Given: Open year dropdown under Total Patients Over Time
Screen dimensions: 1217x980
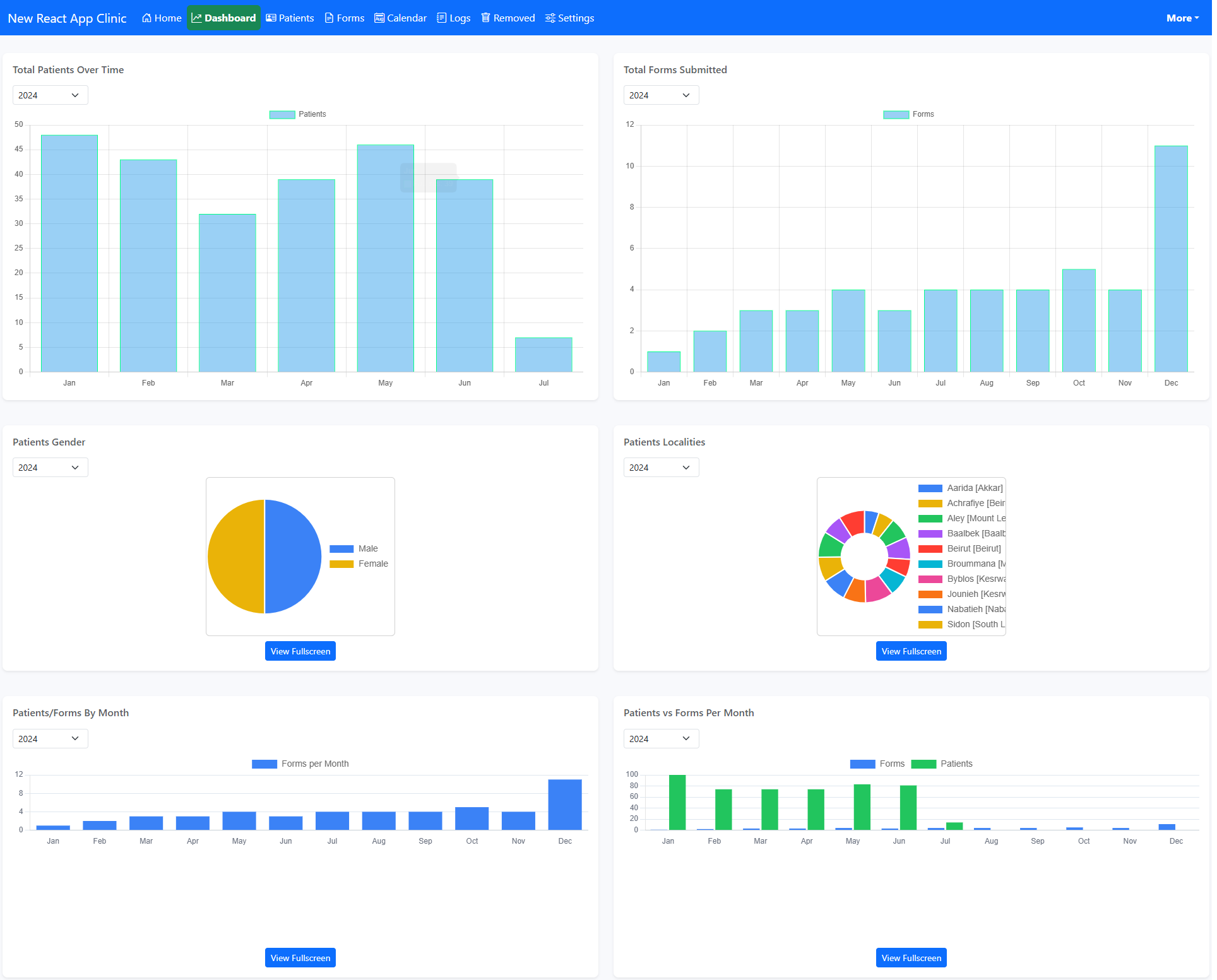Looking at the screenshot, I should 50,95.
